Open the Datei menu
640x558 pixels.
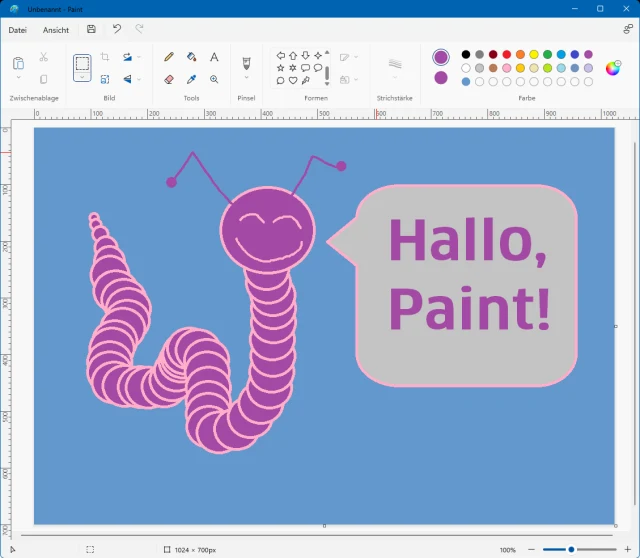[18, 30]
